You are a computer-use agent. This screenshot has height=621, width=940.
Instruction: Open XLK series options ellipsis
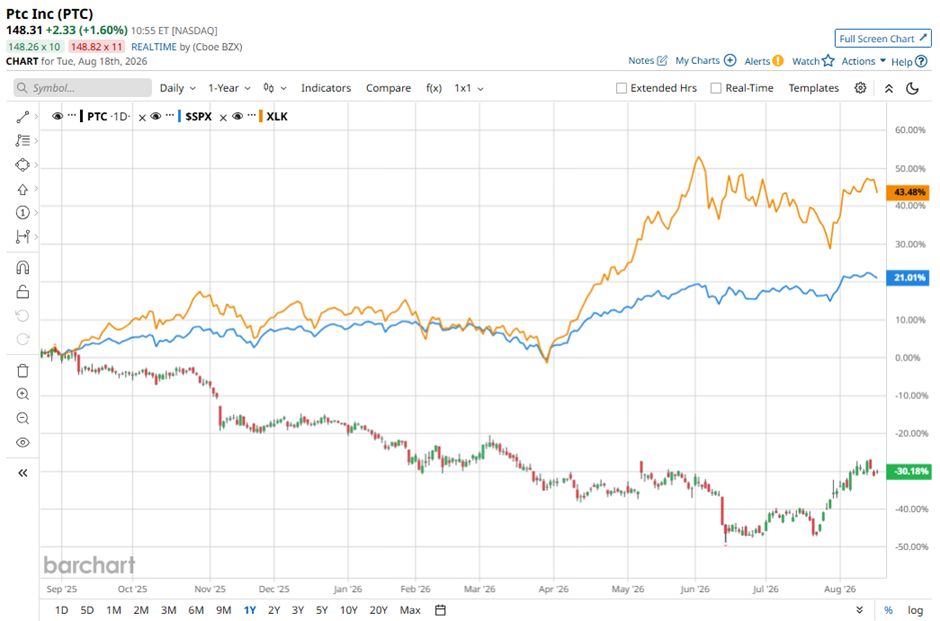(x=251, y=115)
